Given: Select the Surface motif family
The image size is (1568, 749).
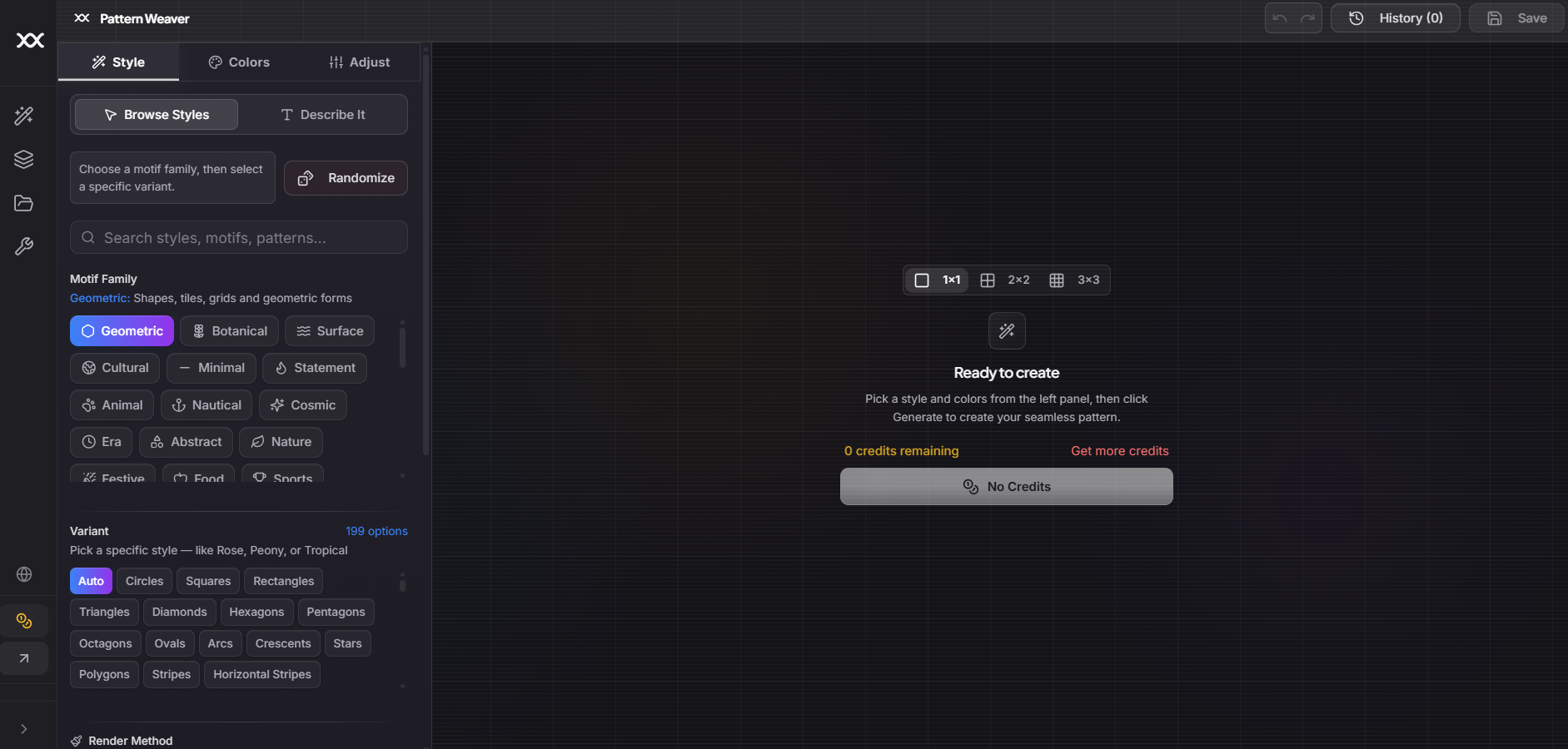Looking at the screenshot, I should (x=330, y=331).
